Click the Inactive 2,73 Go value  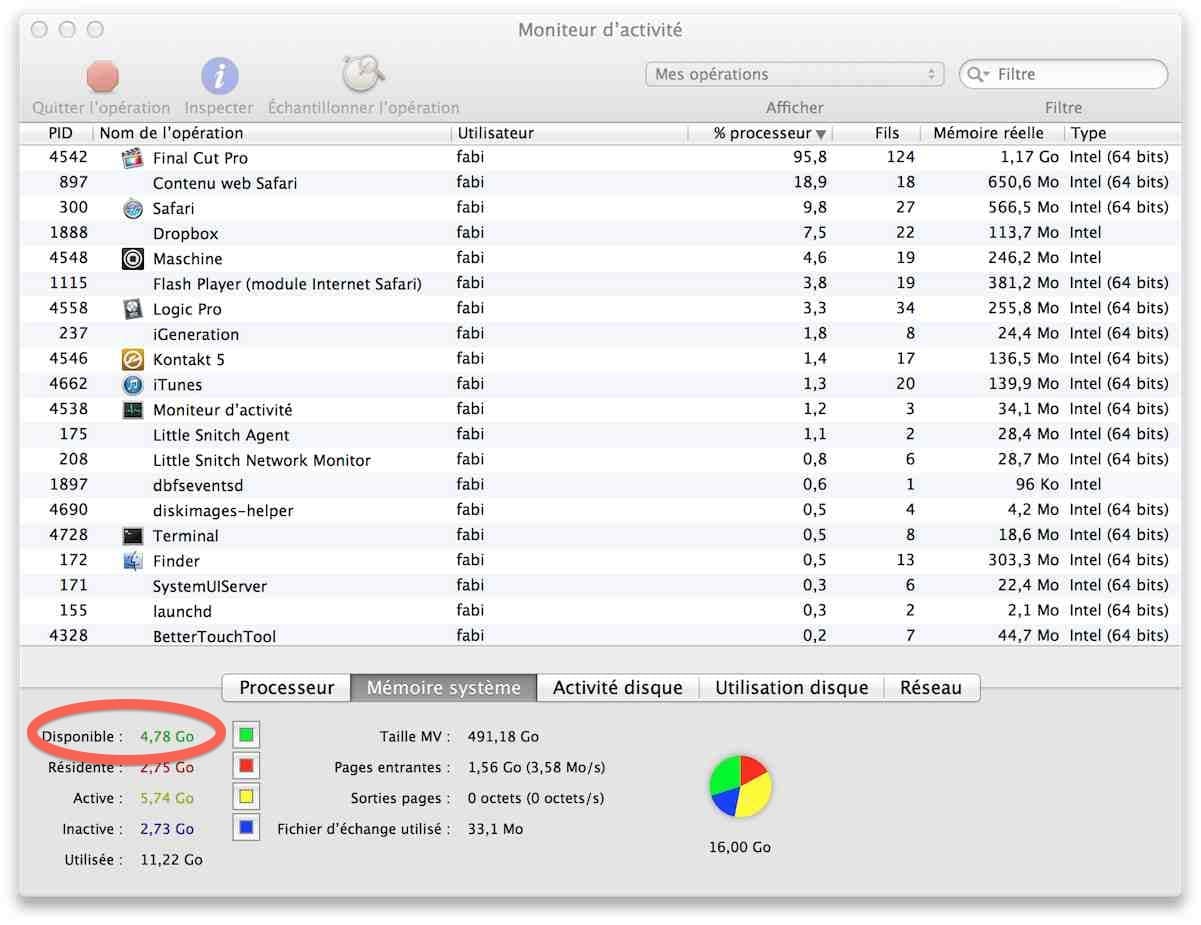coord(167,829)
